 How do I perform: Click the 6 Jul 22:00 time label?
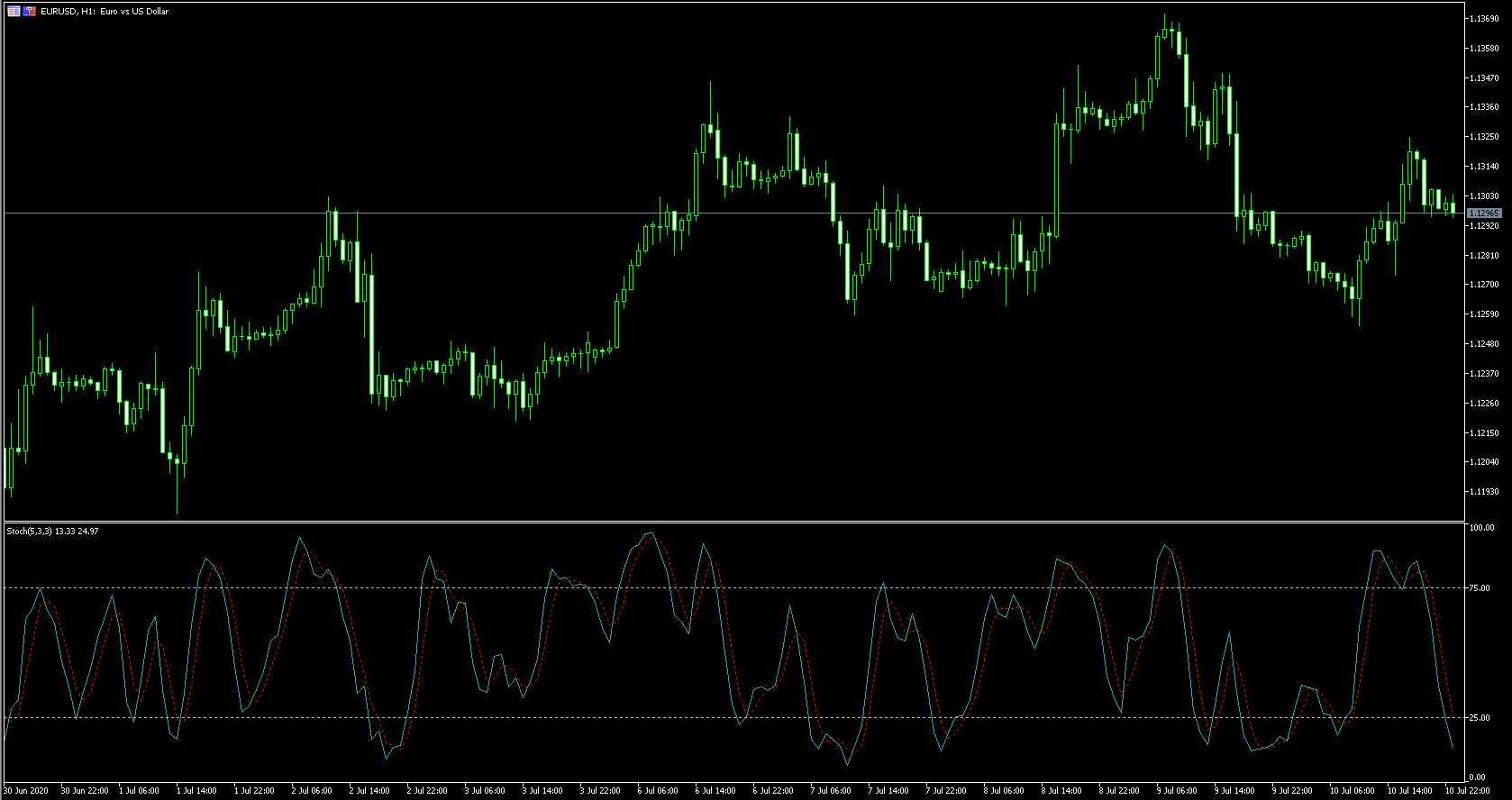(x=774, y=791)
